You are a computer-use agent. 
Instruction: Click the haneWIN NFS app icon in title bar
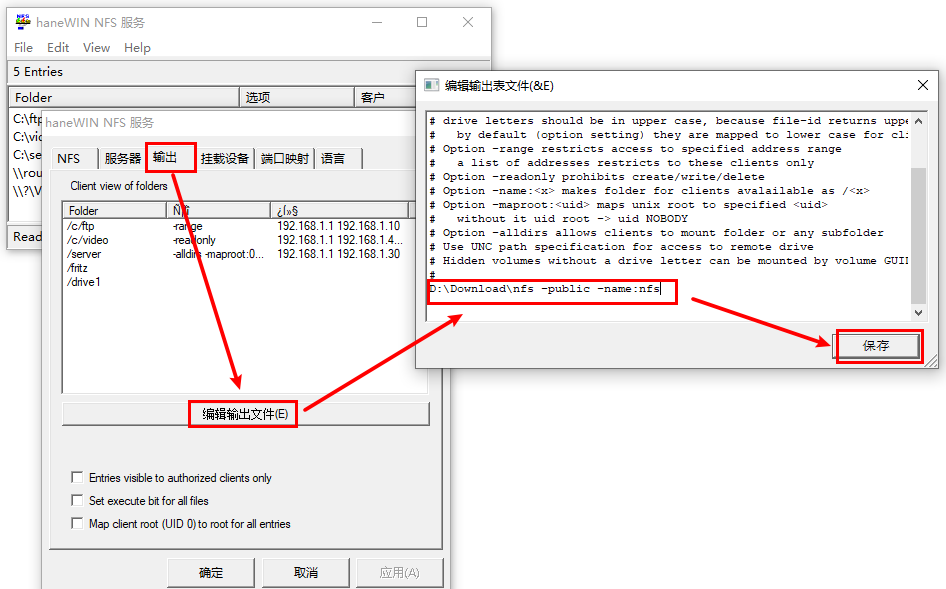[x=23, y=22]
